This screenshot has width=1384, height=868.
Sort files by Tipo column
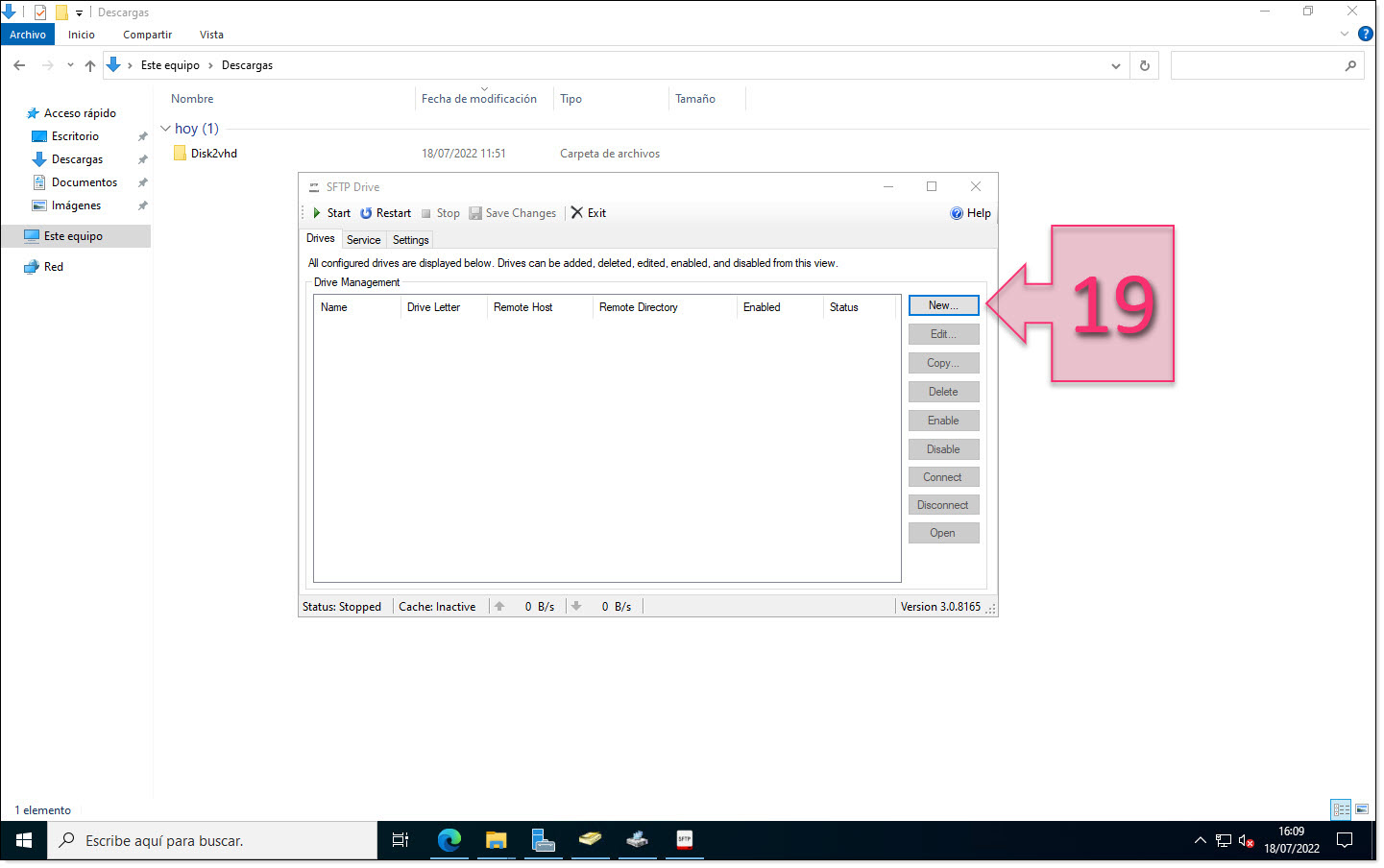(571, 99)
